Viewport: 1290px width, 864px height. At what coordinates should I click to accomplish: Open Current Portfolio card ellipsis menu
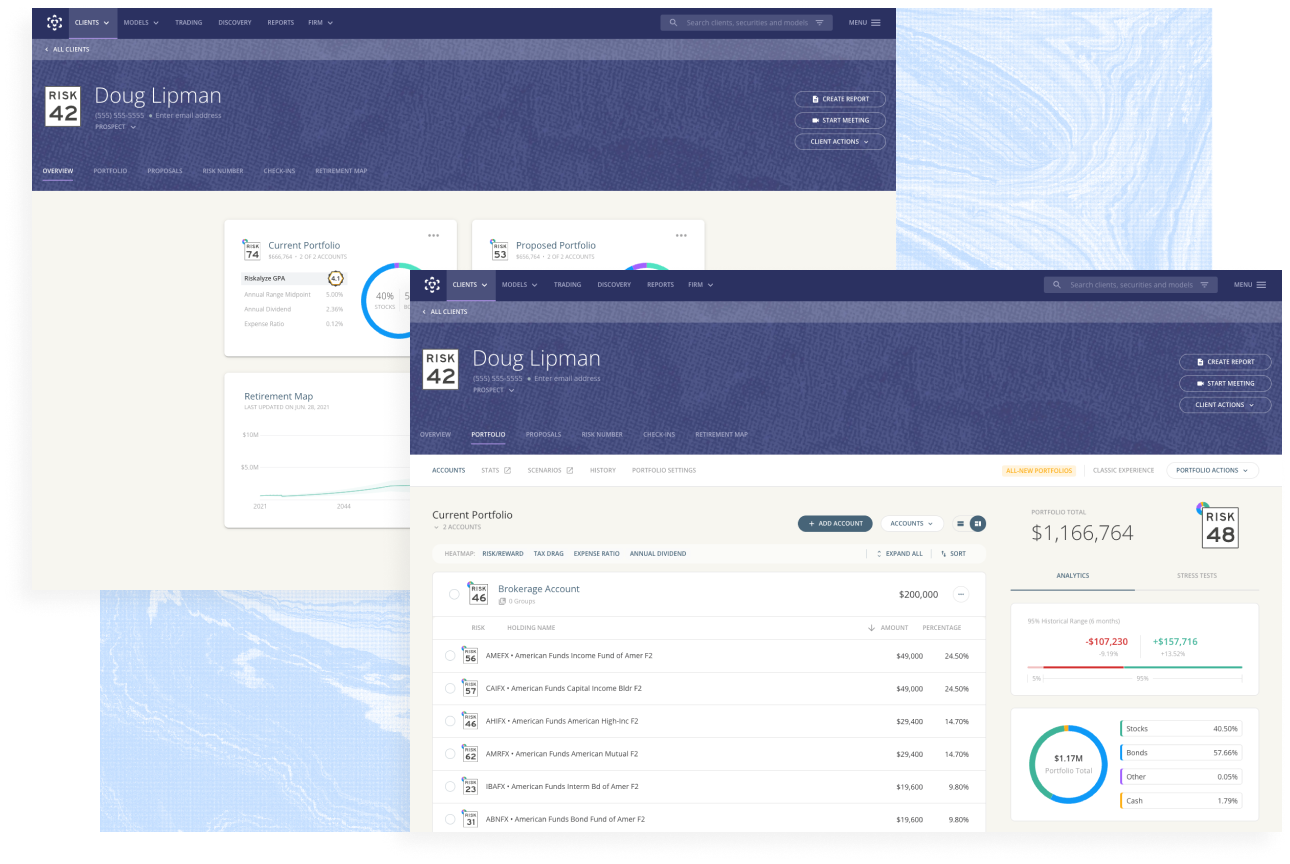[x=433, y=236]
